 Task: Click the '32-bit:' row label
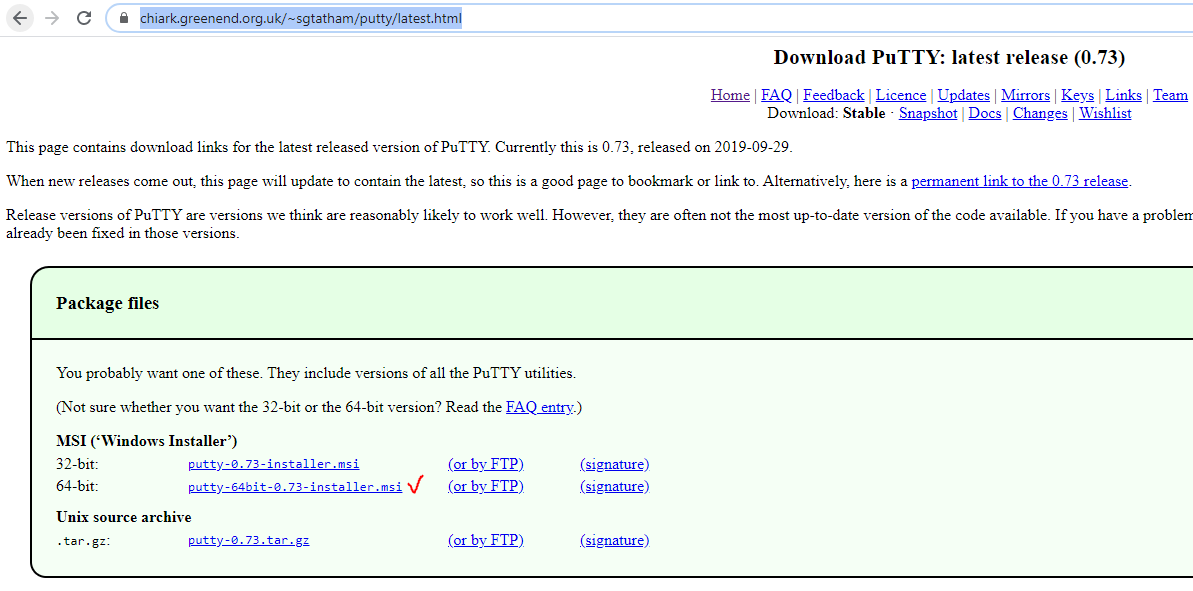[x=78, y=465]
